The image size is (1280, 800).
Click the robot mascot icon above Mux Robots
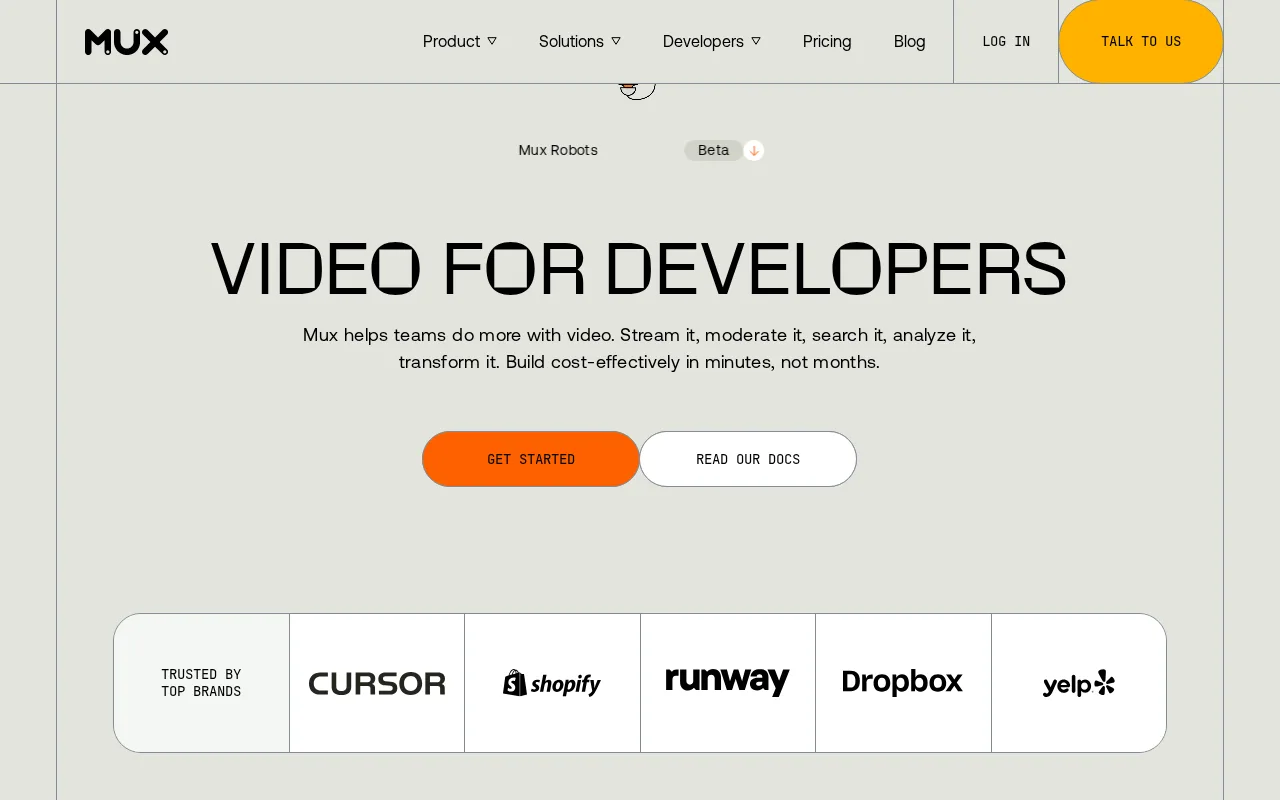pyautogui.click(x=637, y=91)
